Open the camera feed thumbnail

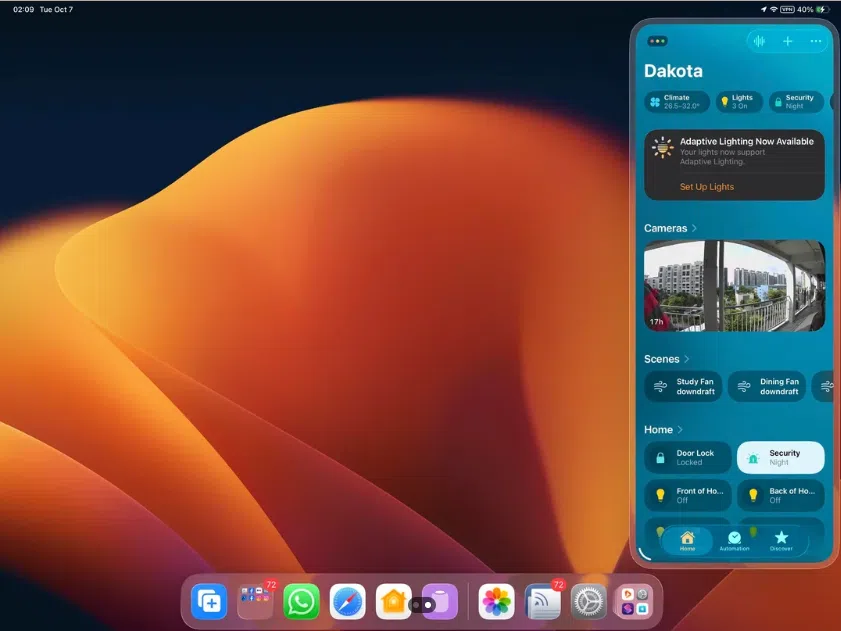734,285
